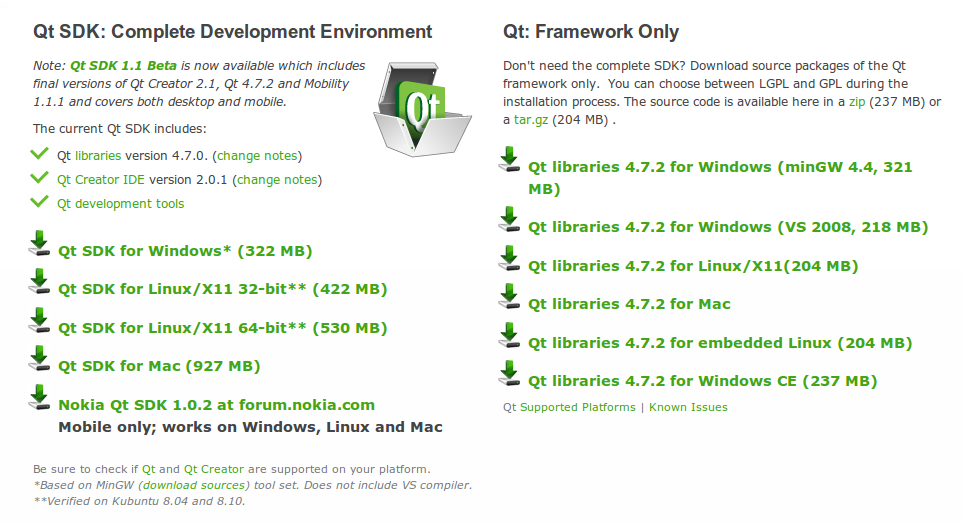This screenshot has width=962, height=522.
Task: Click checkmark icon next to Qt Creator IDE
Action: coord(39,177)
